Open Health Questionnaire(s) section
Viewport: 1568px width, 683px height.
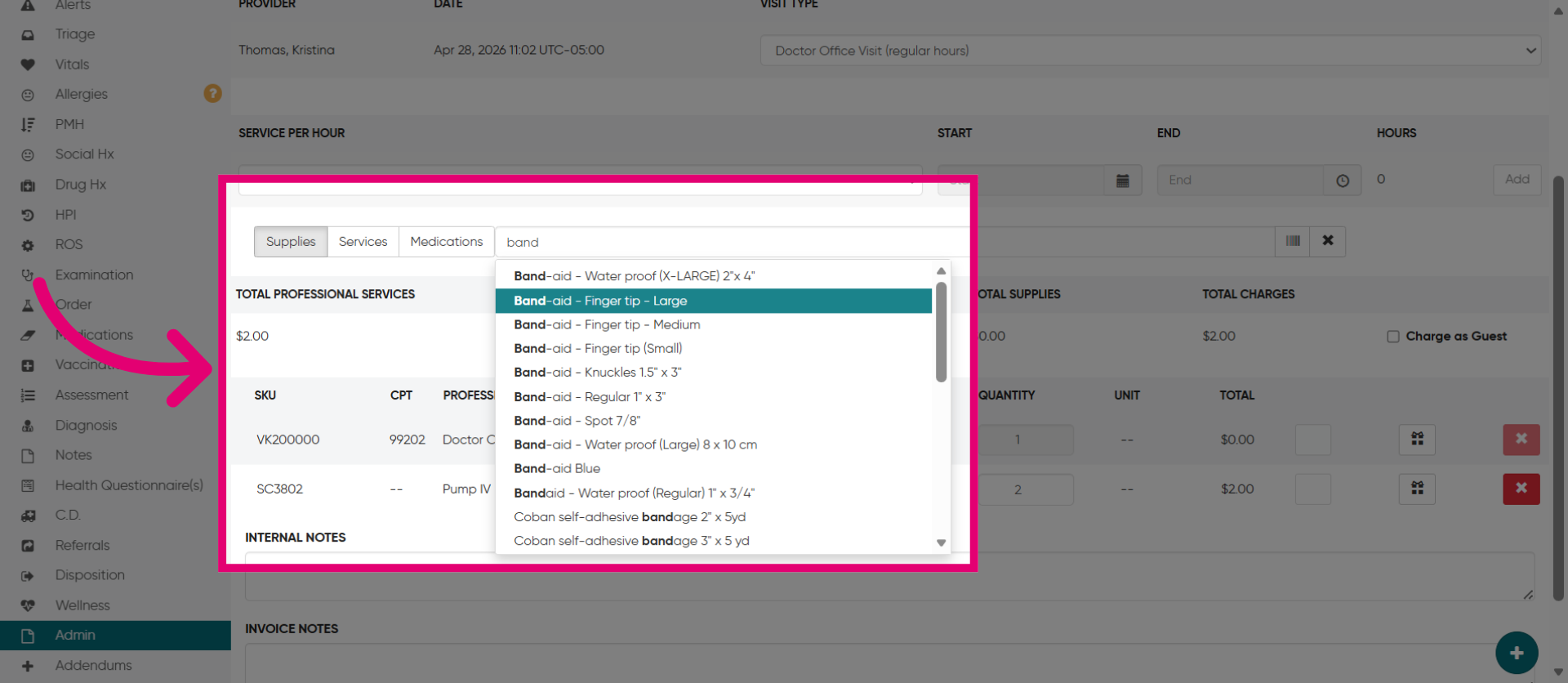coord(129,485)
